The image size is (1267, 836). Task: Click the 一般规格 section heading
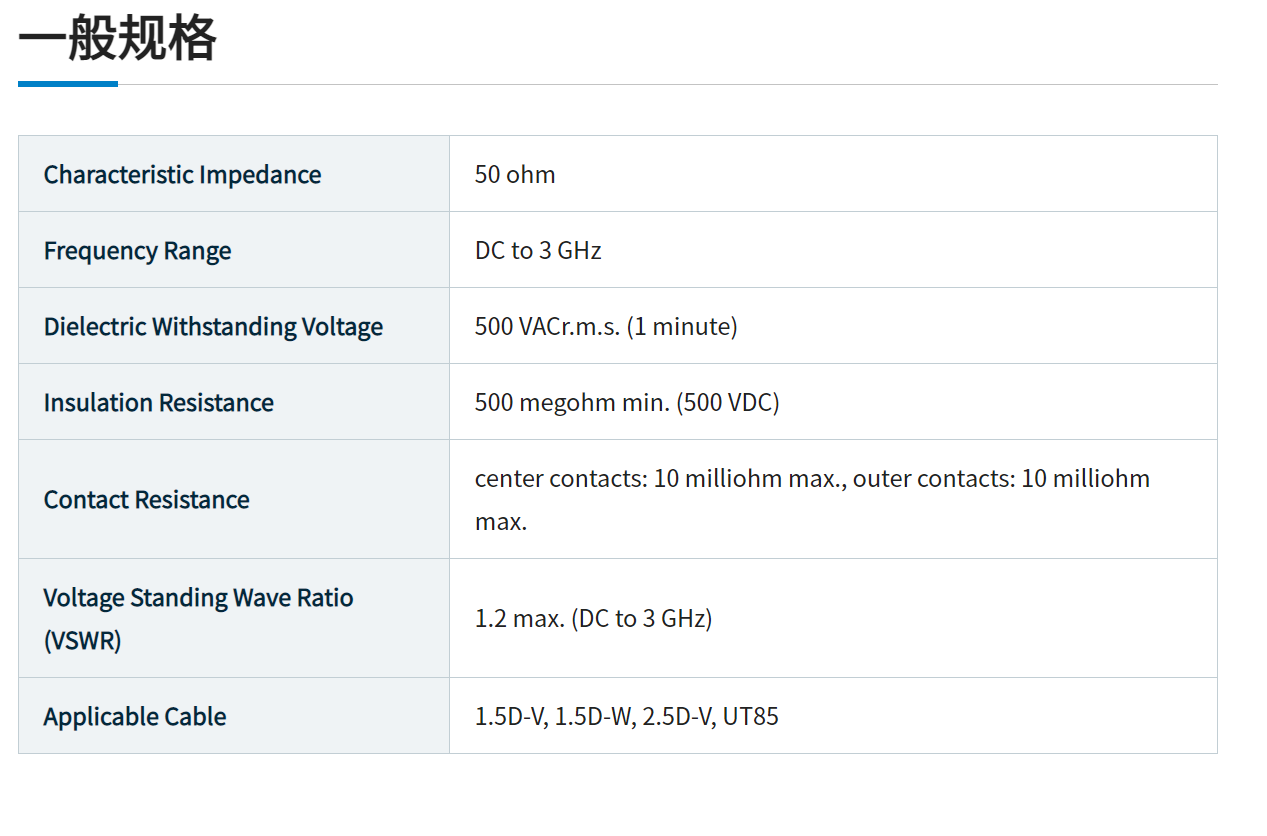pos(117,40)
